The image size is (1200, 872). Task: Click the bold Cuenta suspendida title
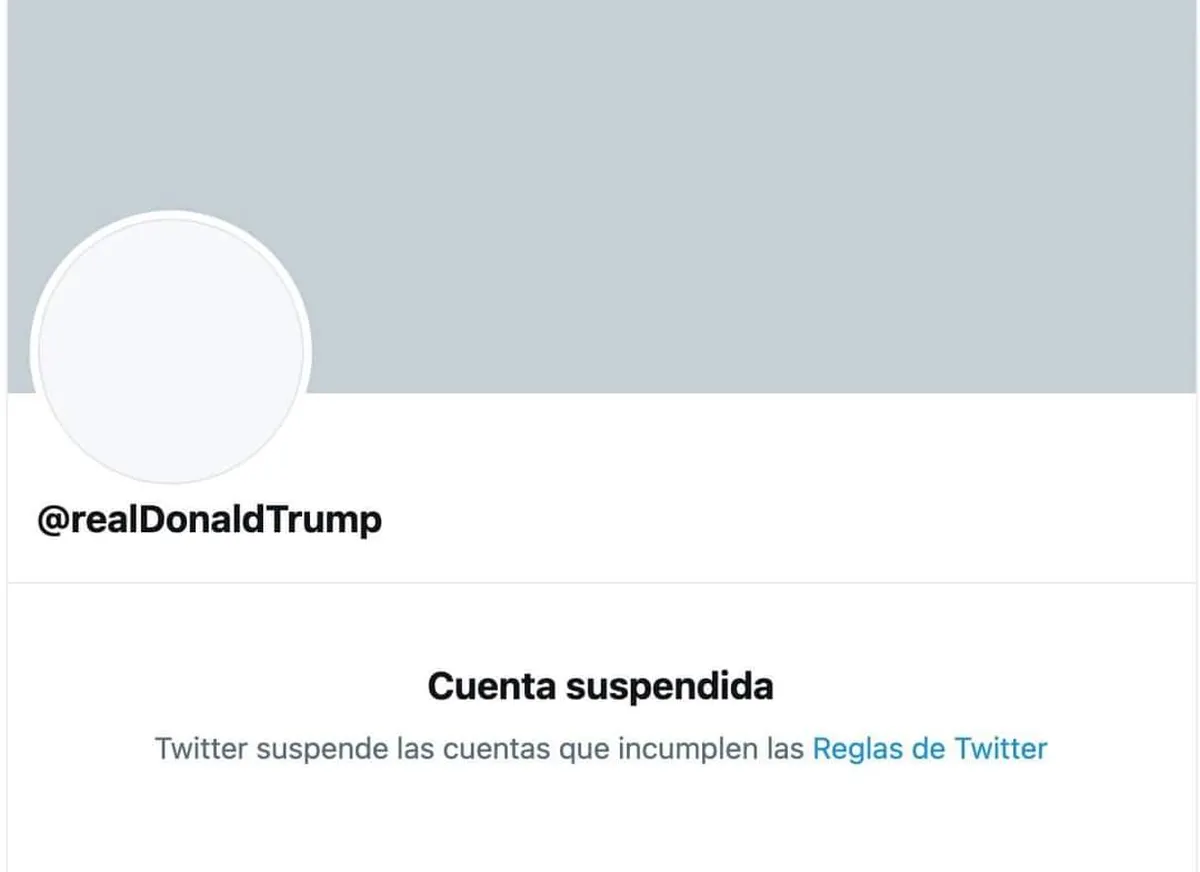pos(600,687)
